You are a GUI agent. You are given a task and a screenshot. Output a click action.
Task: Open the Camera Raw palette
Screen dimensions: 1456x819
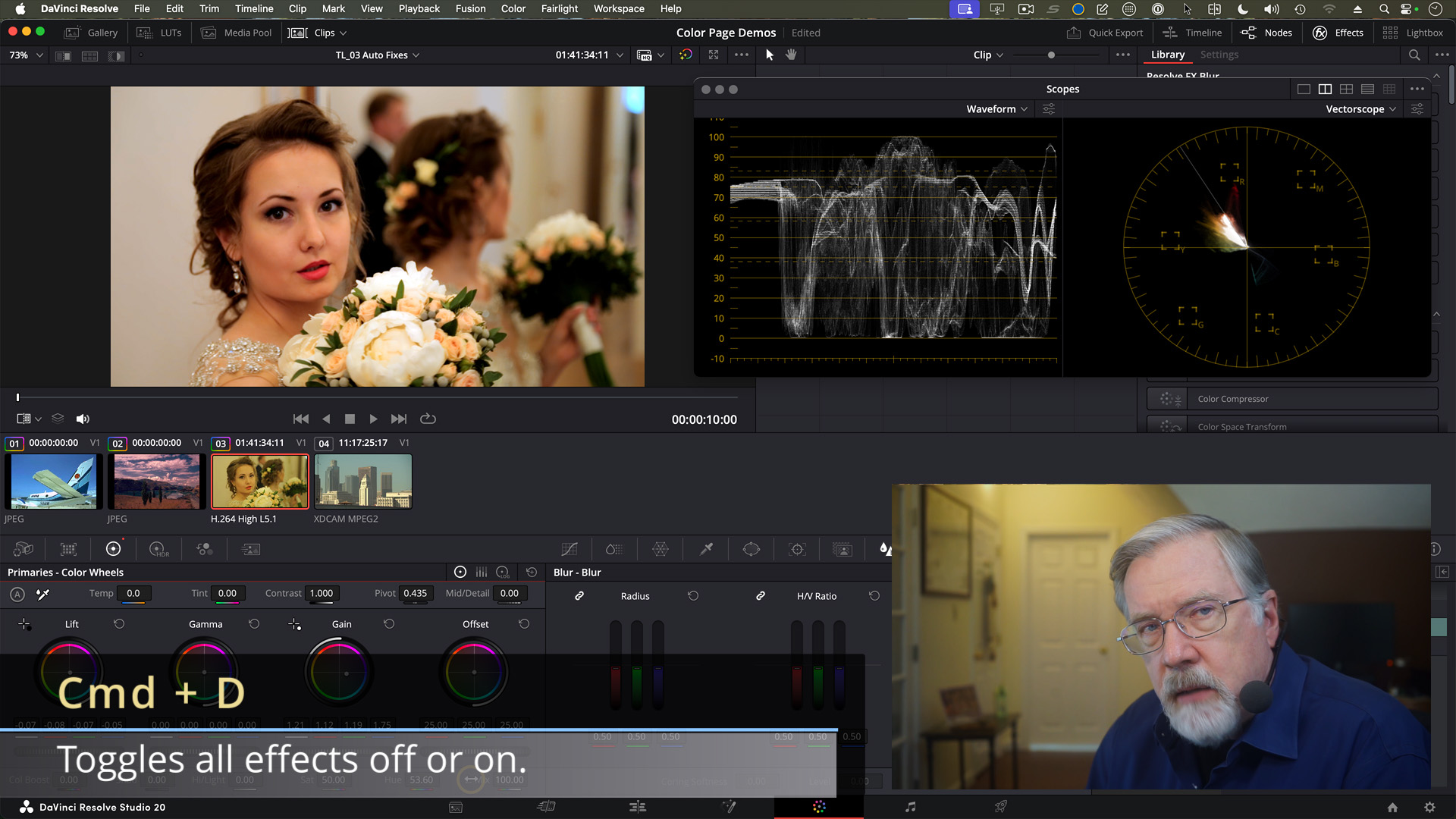pos(24,549)
